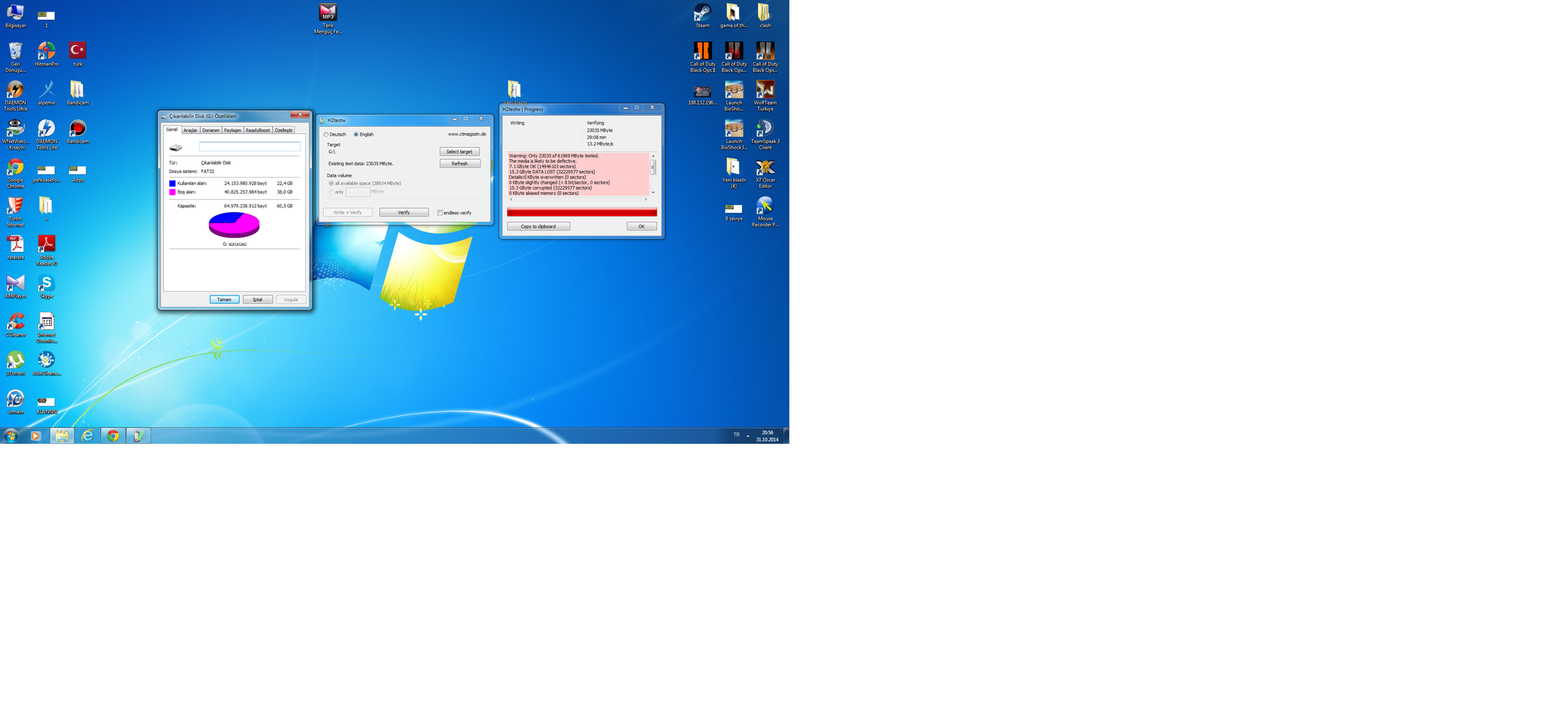1568x715 pixels.
Task: Launch HitmanPro from the desktop
Action: pyautogui.click(x=47, y=54)
